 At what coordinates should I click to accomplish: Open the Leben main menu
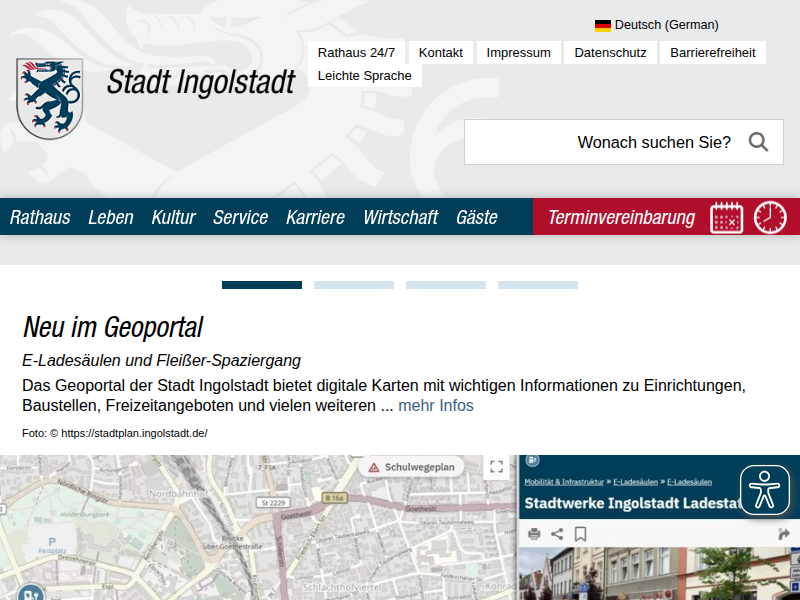tap(111, 217)
